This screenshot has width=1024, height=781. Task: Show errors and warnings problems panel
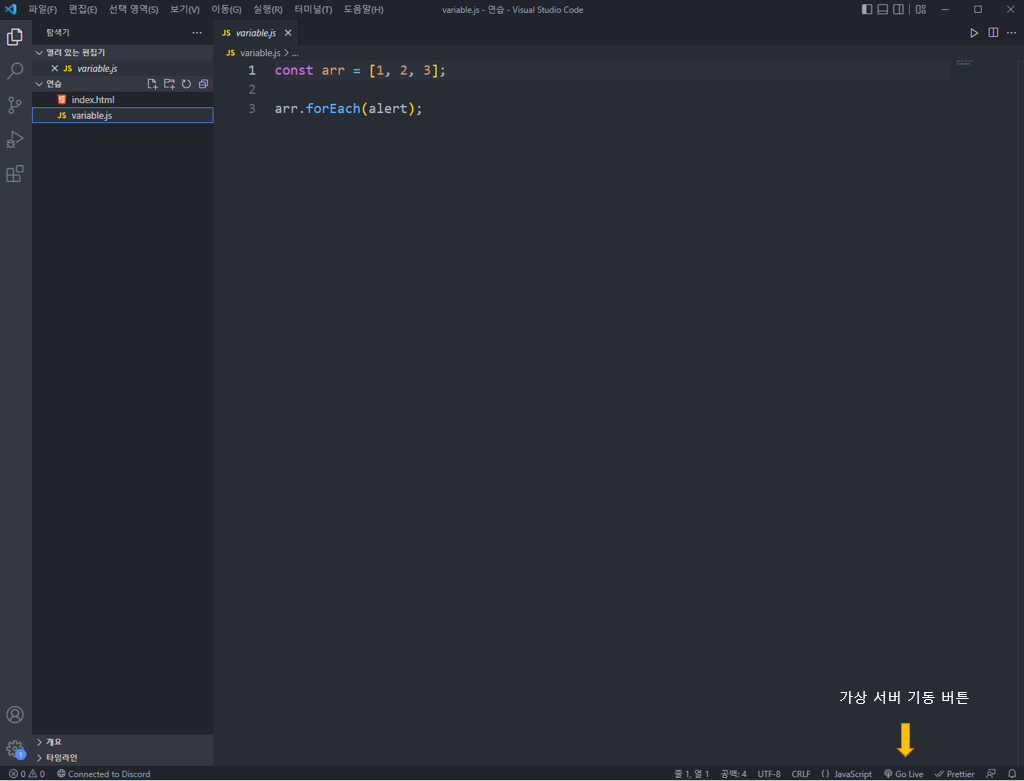pyautogui.click(x=27, y=774)
